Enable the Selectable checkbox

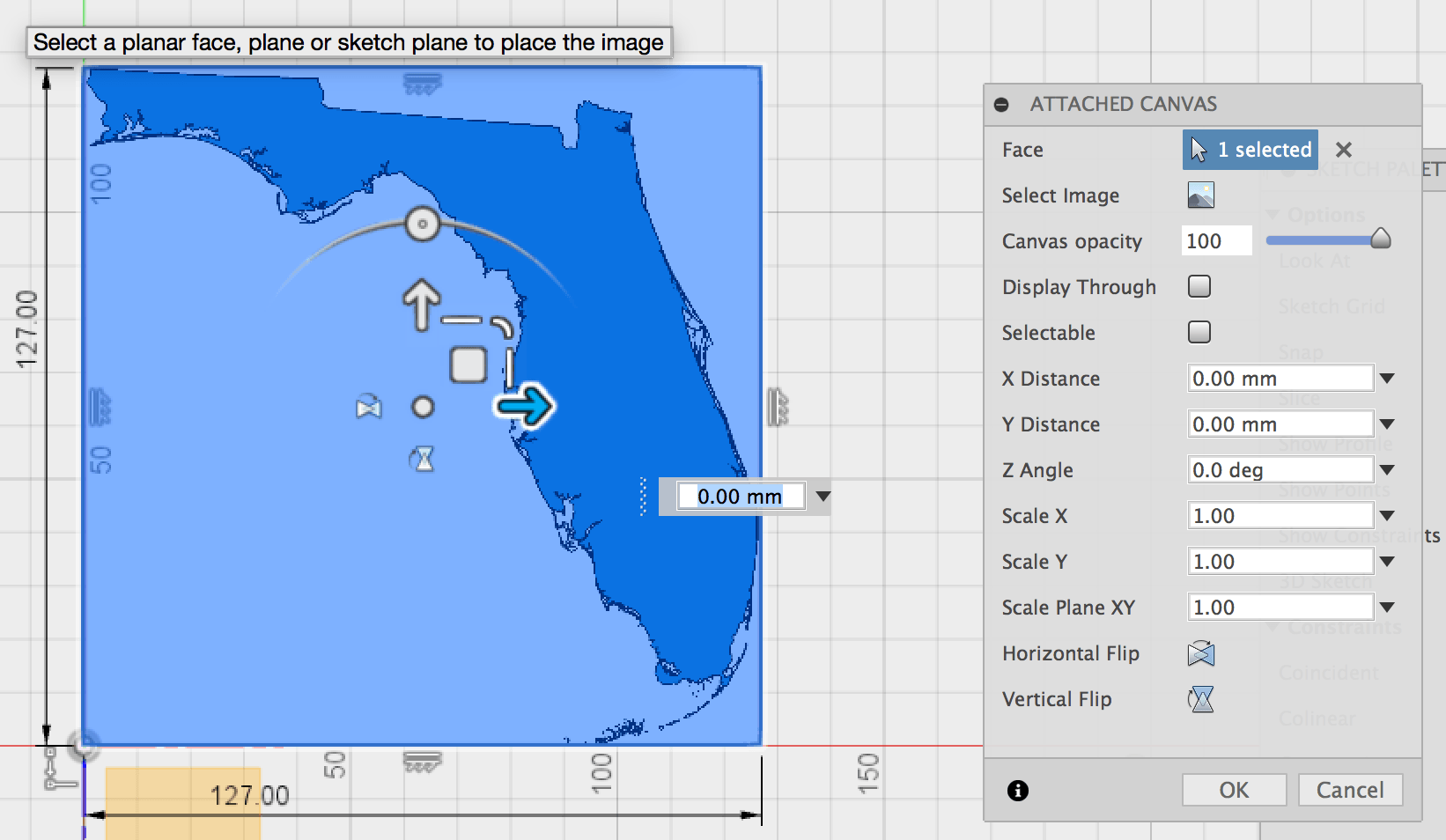tap(1199, 332)
